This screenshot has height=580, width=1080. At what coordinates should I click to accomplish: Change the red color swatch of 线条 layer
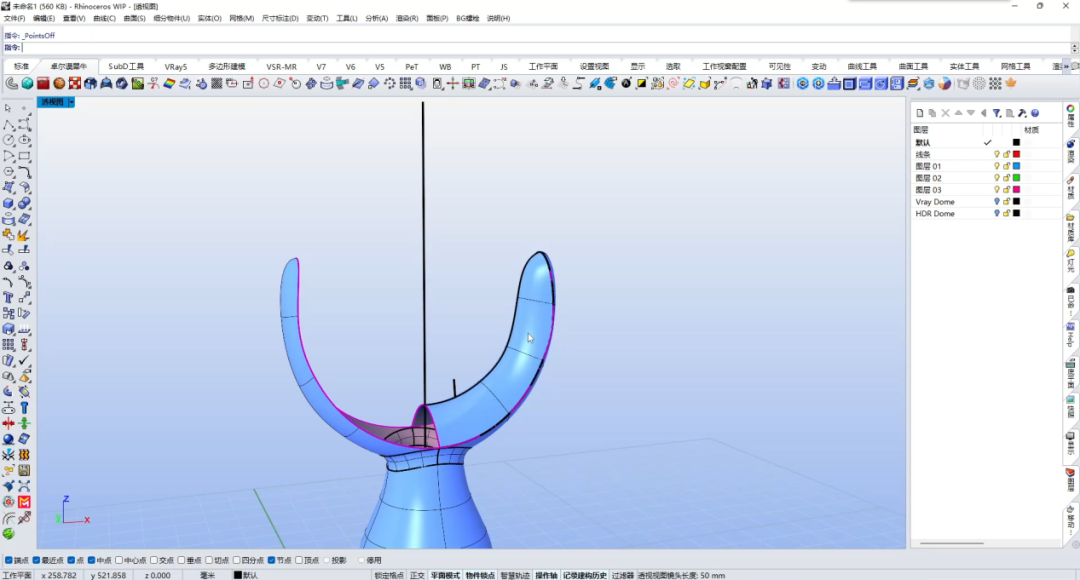tap(1016, 154)
